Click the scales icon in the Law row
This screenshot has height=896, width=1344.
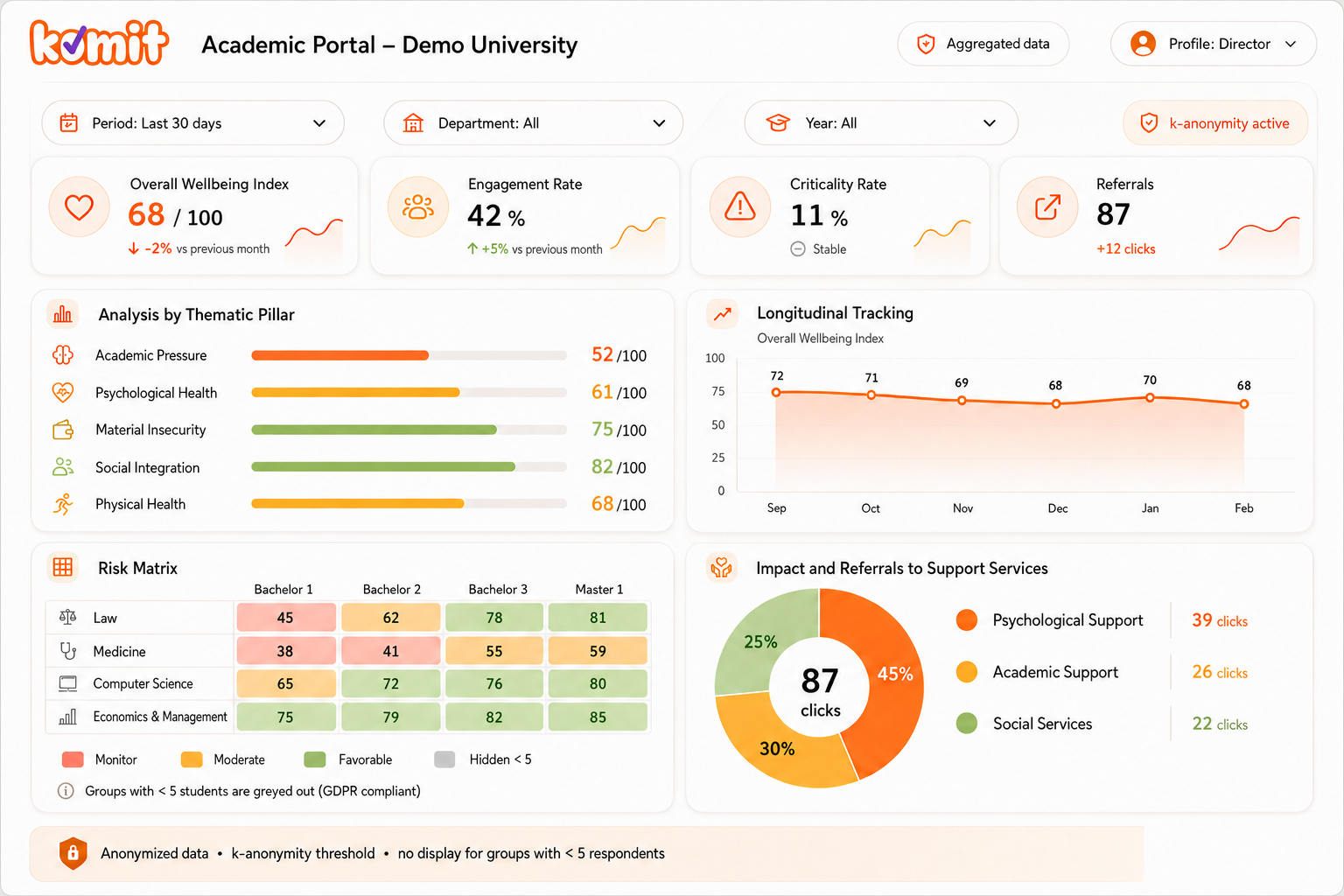67,617
